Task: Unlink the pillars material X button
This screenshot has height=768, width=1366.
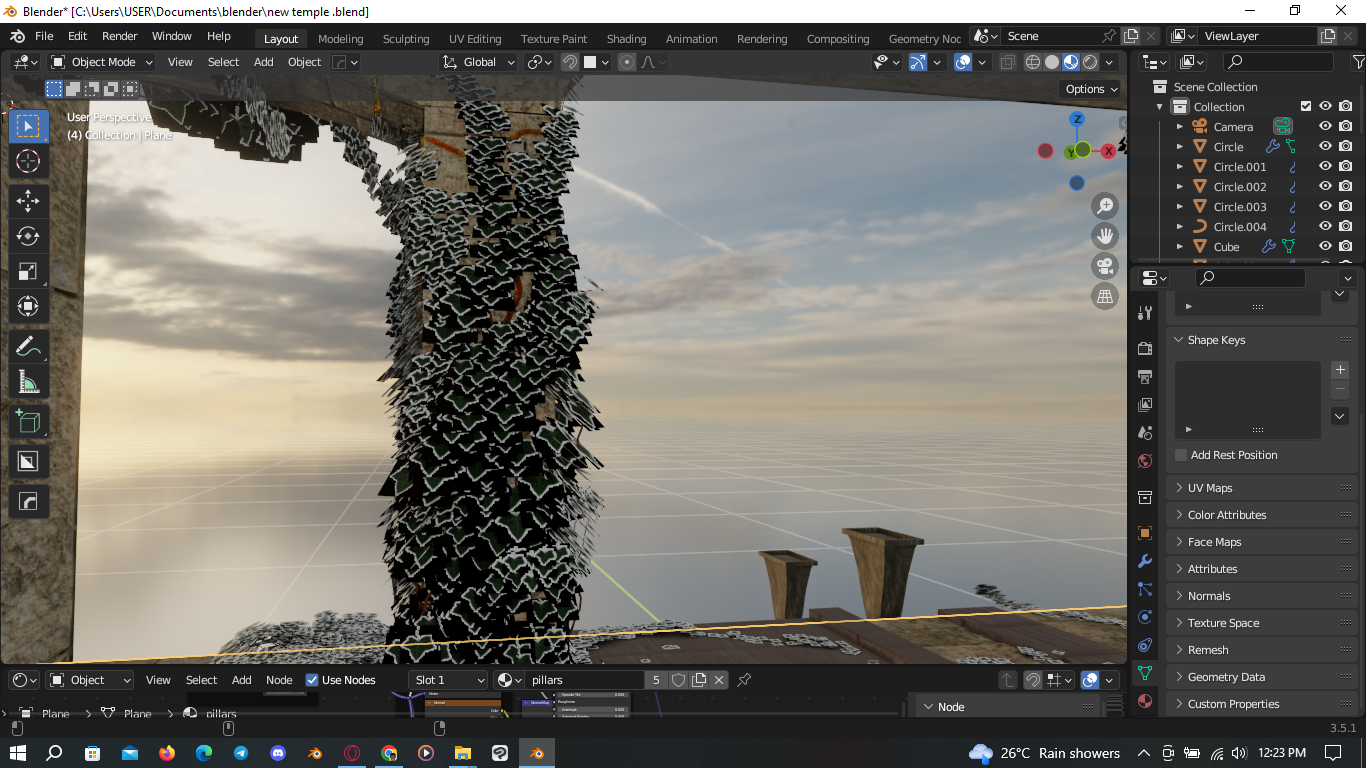Action: tap(719, 680)
